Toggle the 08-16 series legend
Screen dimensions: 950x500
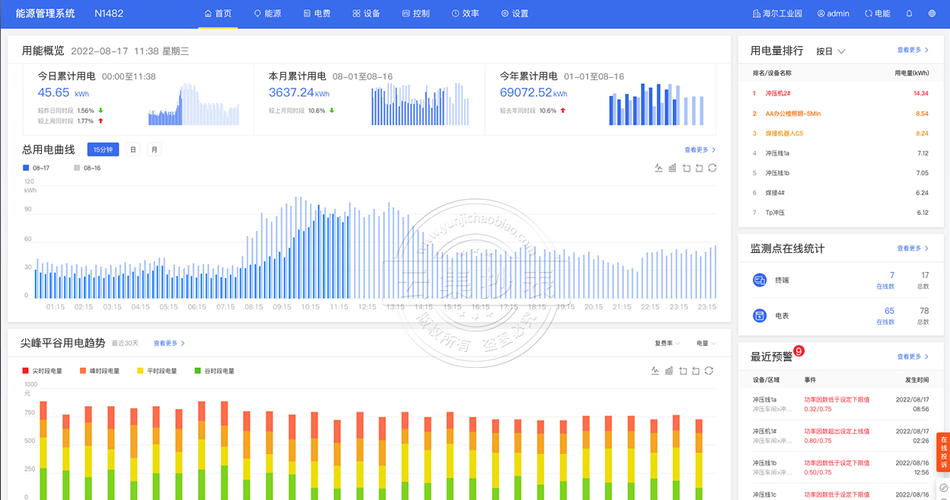87,168
